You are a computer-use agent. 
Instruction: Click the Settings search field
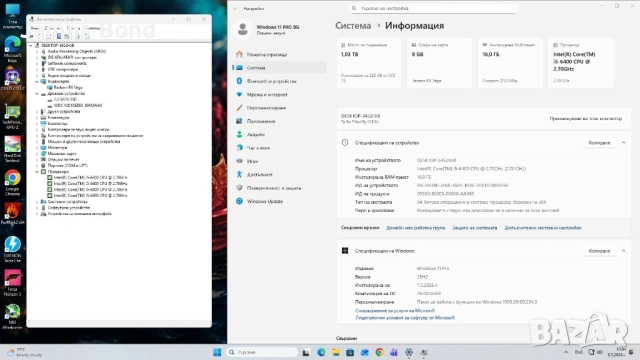click(433, 9)
